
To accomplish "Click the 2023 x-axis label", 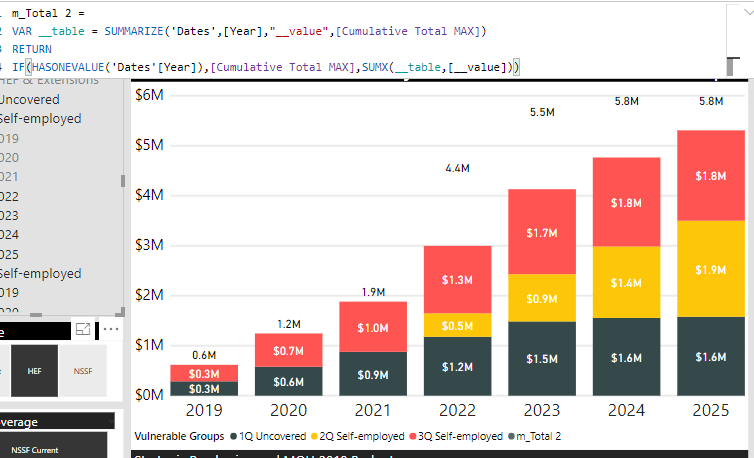I will 542,410.
